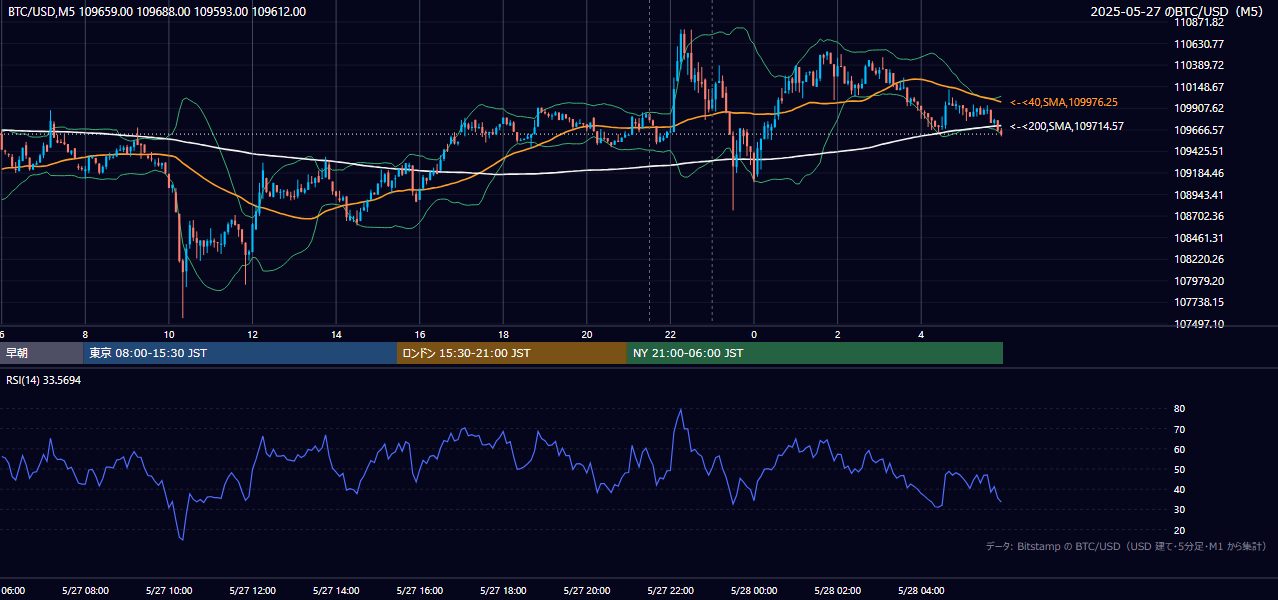This screenshot has height=600, width=1278.
Task: Click price axis label 108702.36
Action: [x=1200, y=216]
